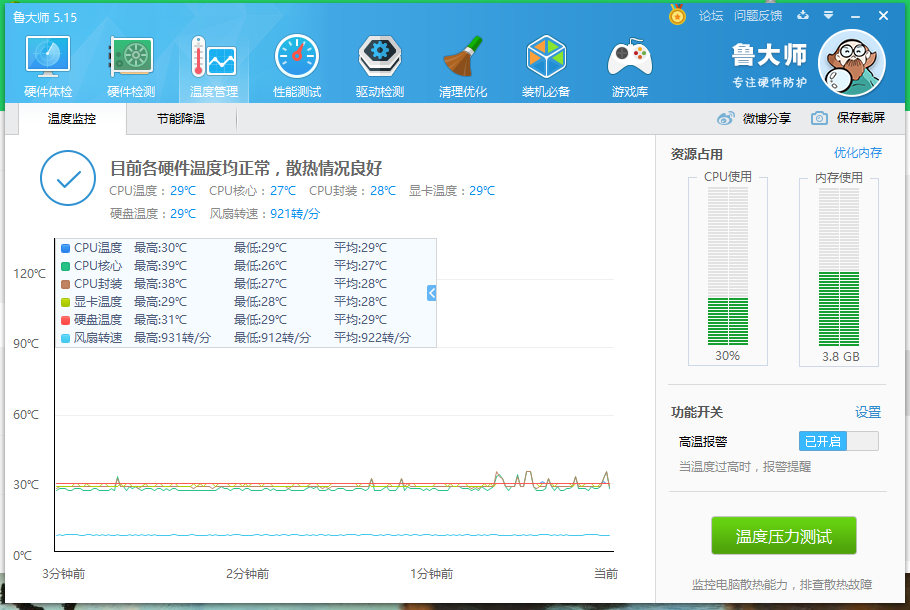Toggle 硬盘温度 red series swatch
Image resolution: width=910 pixels, height=610 pixels.
pos(66,320)
